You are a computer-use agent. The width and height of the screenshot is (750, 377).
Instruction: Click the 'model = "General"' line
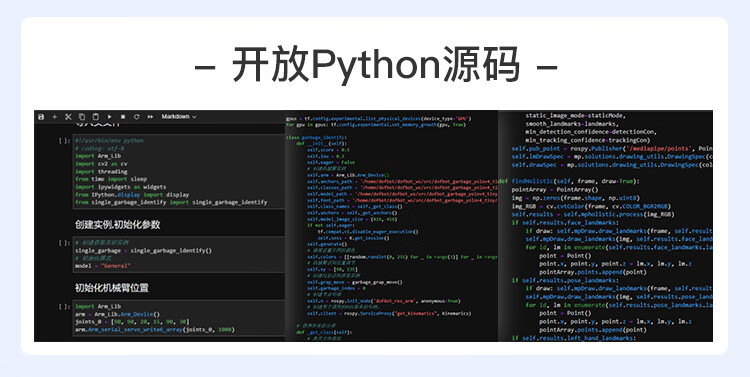point(102,266)
